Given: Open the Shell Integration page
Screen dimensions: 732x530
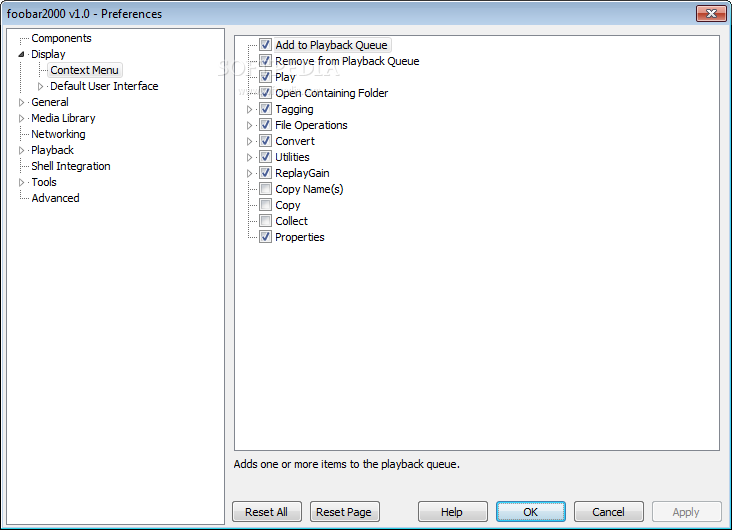Looking at the screenshot, I should click(70, 166).
